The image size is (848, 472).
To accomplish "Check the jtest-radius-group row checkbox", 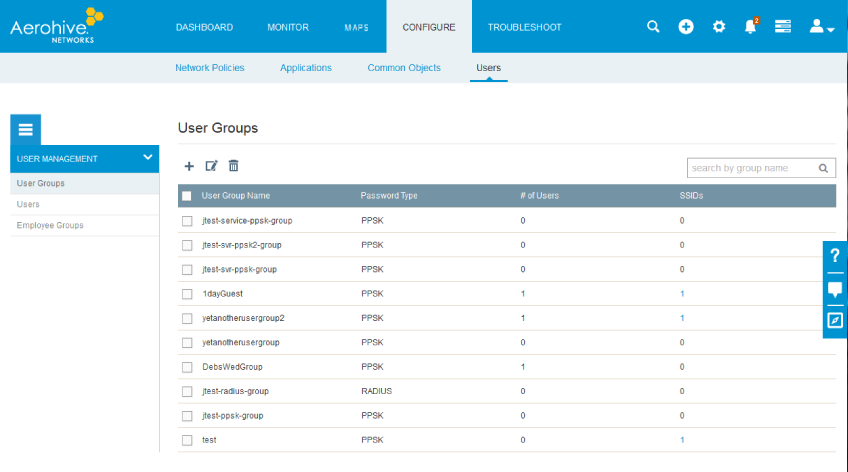I will tap(187, 391).
